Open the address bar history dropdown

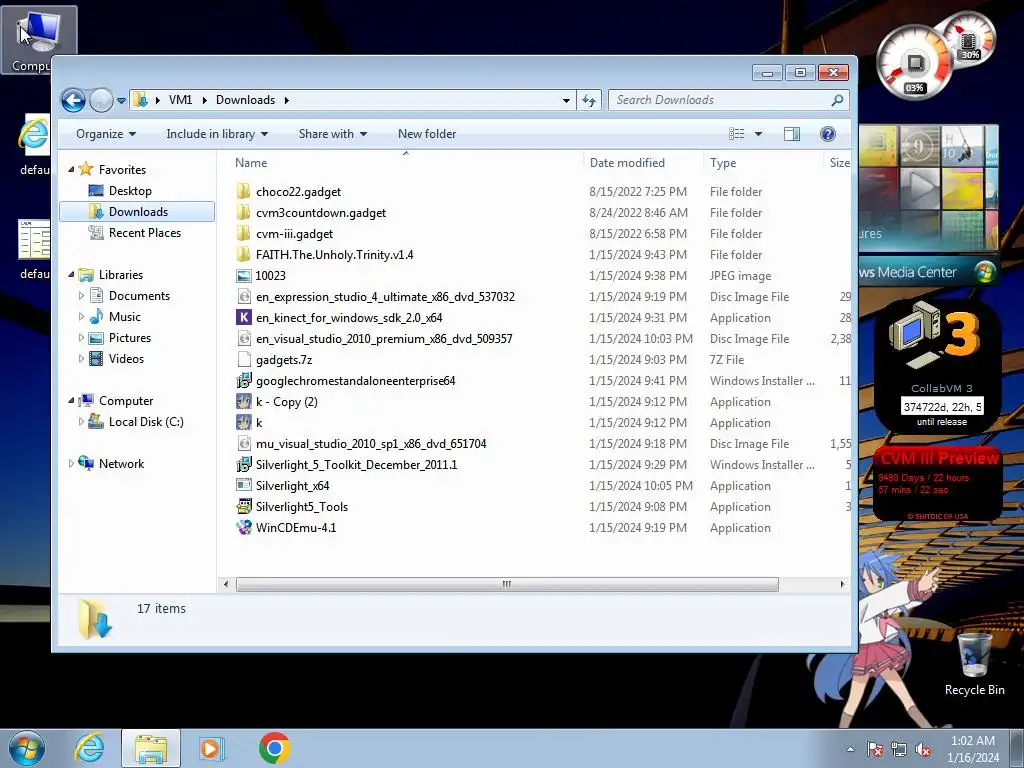566,100
